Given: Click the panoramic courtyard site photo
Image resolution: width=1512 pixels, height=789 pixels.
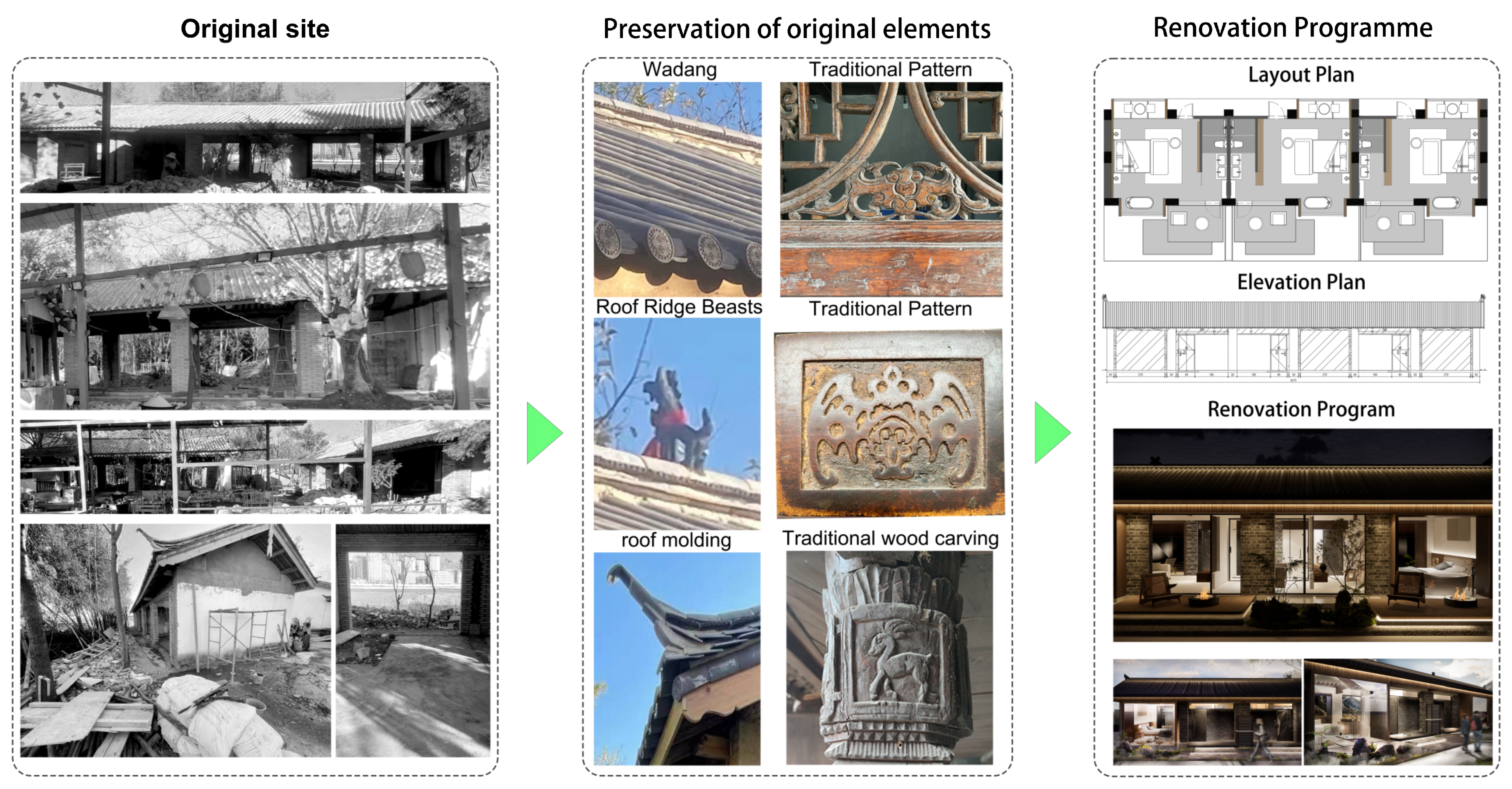Looking at the screenshot, I should pyautogui.click(x=255, y=467).
